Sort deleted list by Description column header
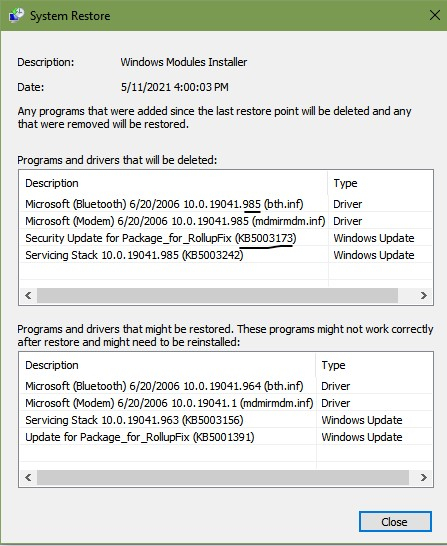Screen dimensions: 447x546 coord(174,183)
